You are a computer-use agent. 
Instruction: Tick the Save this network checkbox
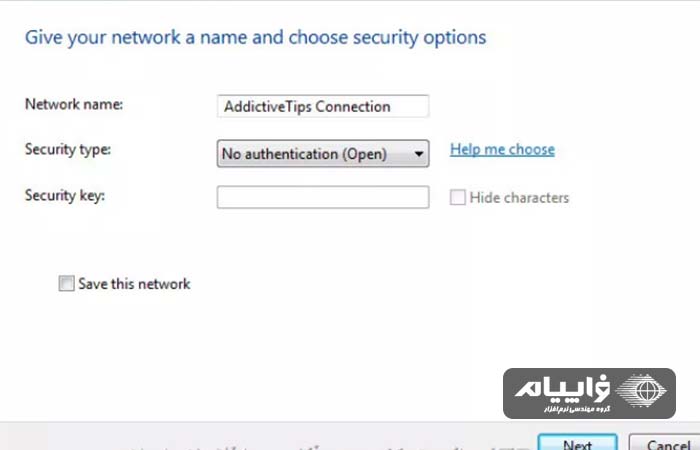click(67, 283)
